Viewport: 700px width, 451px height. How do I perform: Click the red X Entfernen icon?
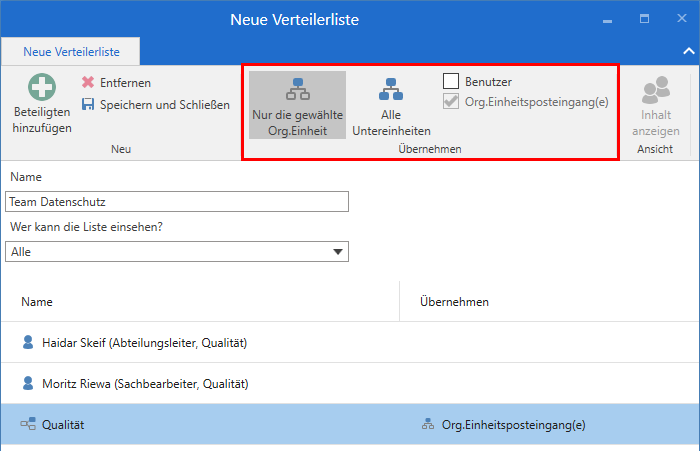(x=88, y=82)
